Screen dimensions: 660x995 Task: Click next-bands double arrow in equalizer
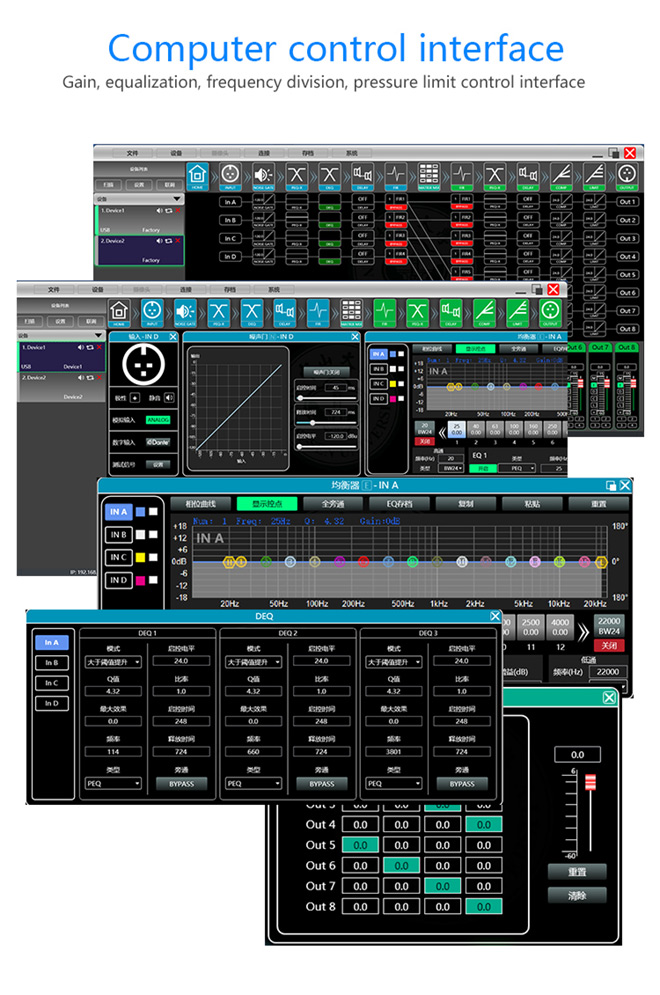(583, 631)
